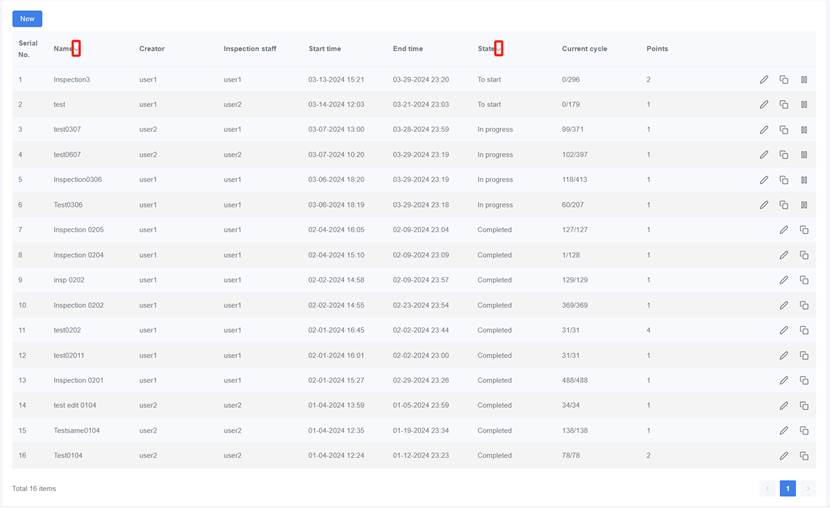Copy the Inspection 0204 row

coord(804,255)
